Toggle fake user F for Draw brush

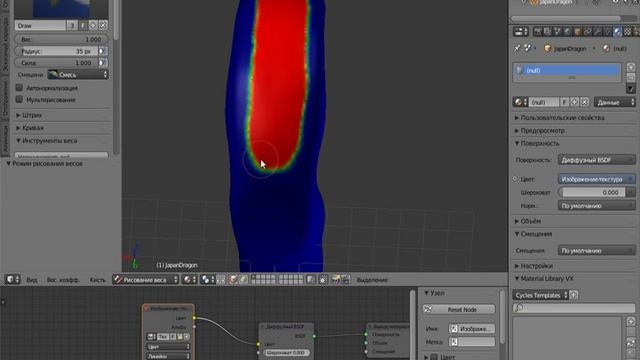pos(83,26)
